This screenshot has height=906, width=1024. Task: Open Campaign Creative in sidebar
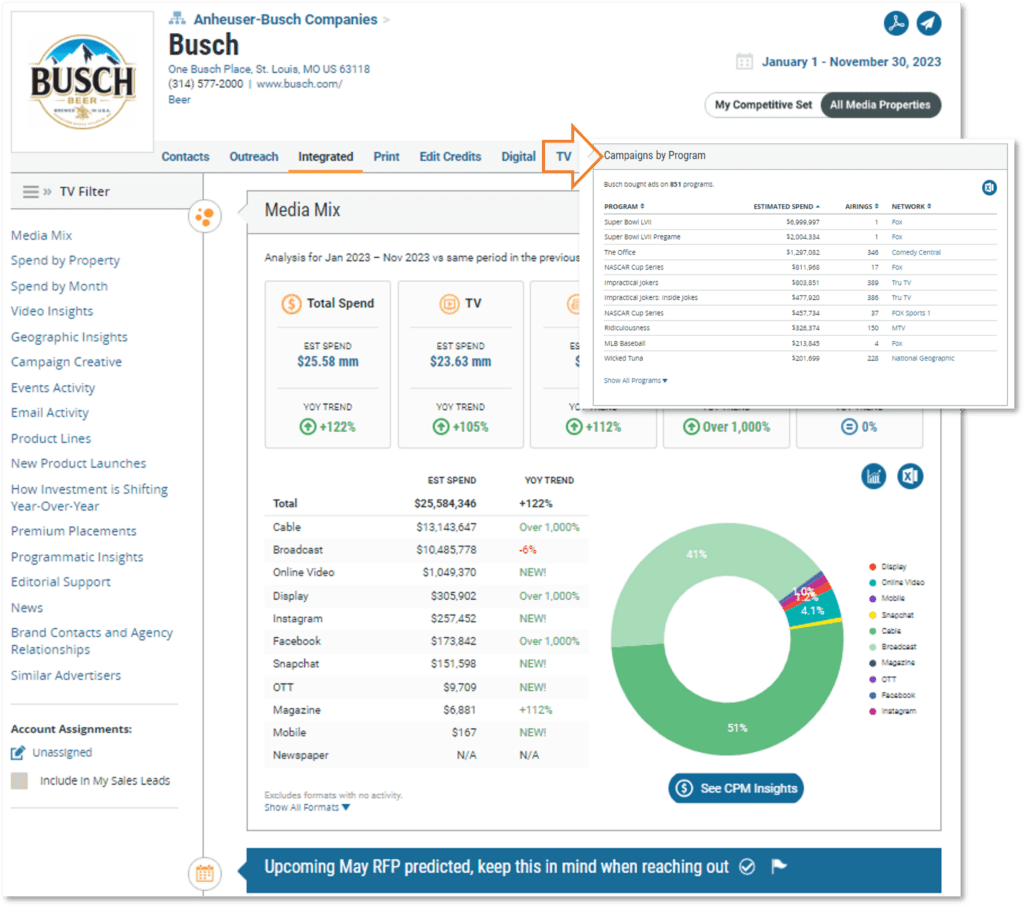(67, 362)
